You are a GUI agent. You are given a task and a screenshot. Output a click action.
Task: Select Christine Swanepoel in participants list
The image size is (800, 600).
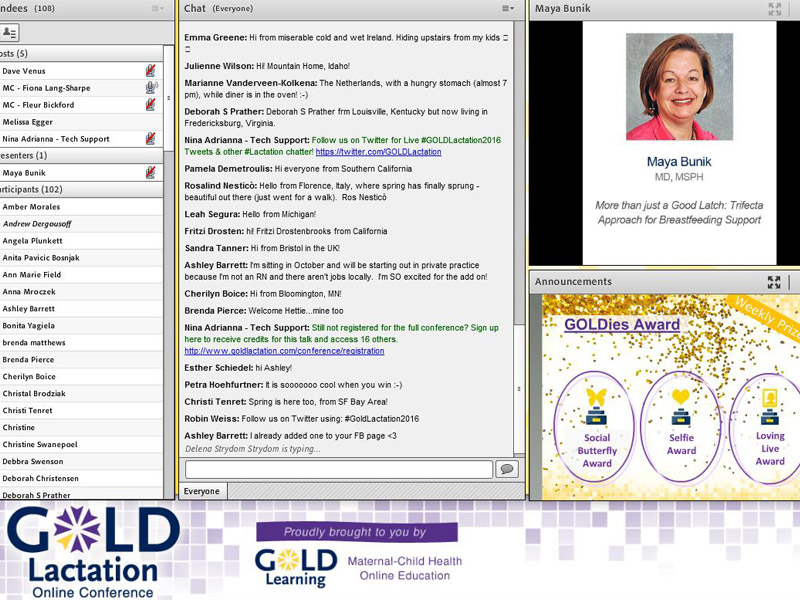click(x=82, y=444)
